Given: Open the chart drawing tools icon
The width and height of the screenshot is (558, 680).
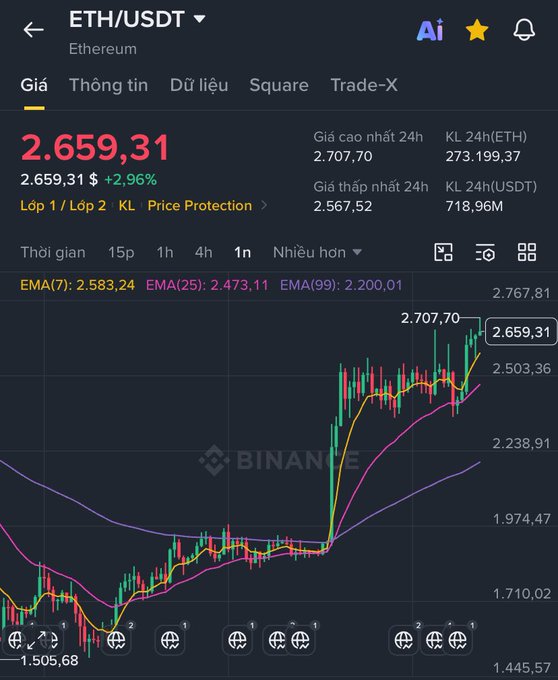Looking at the screenshot, I should (x=443, y=252).
